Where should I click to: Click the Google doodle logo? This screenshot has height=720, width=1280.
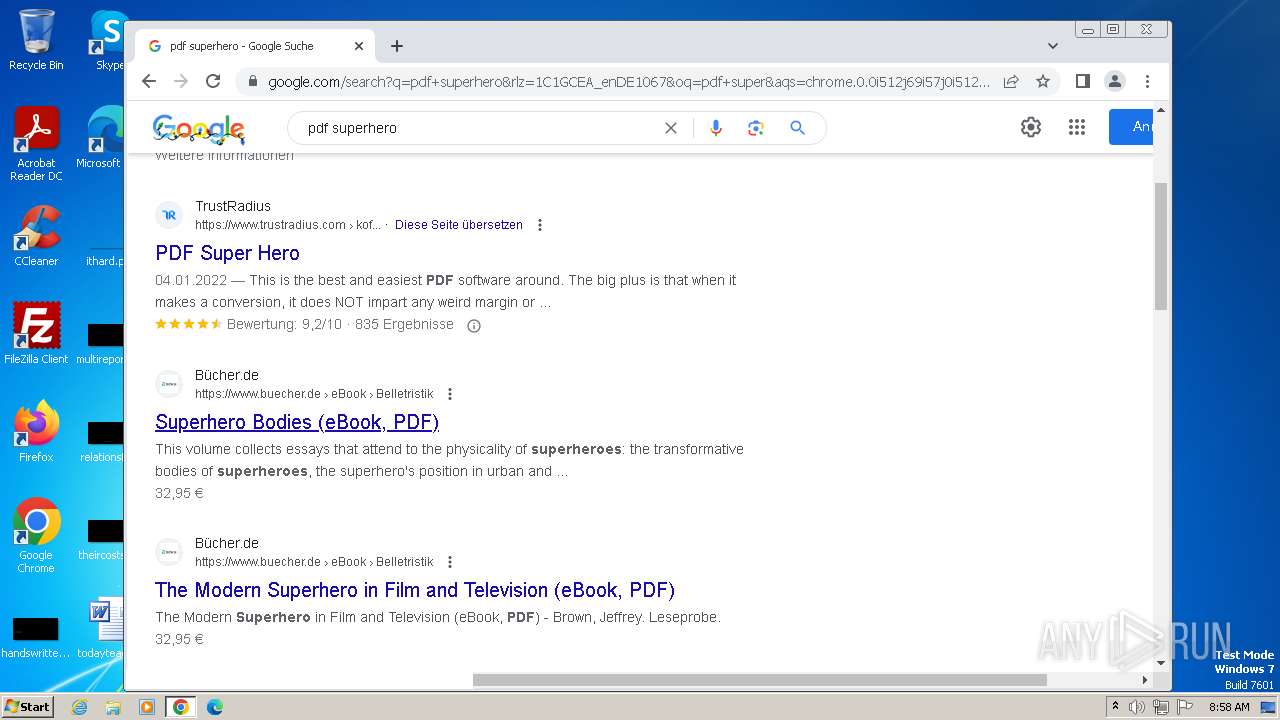point(199,129)
